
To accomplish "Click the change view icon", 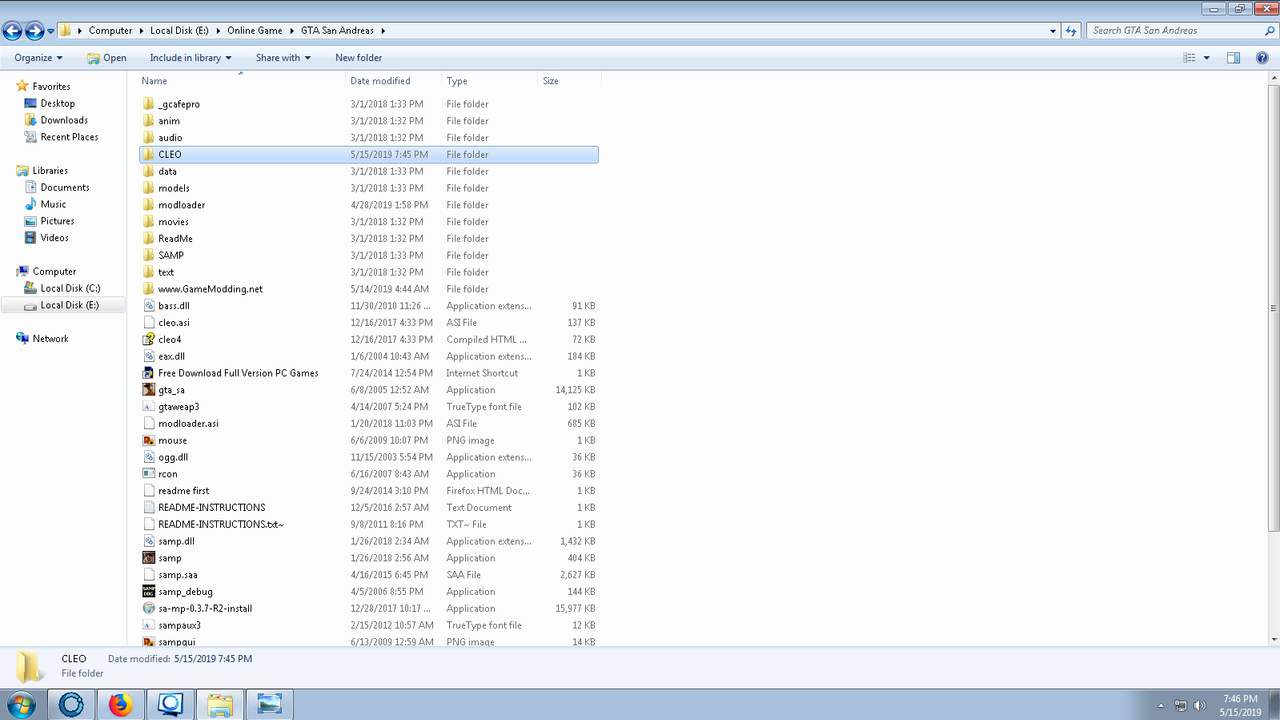I will (1189, 58).
